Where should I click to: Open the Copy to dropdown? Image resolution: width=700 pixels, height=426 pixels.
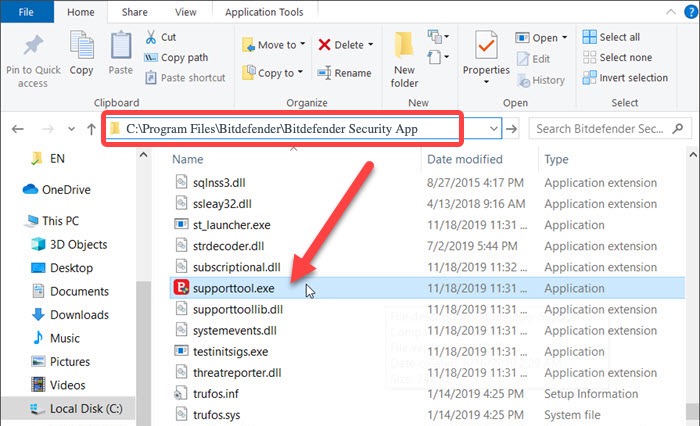272,73
